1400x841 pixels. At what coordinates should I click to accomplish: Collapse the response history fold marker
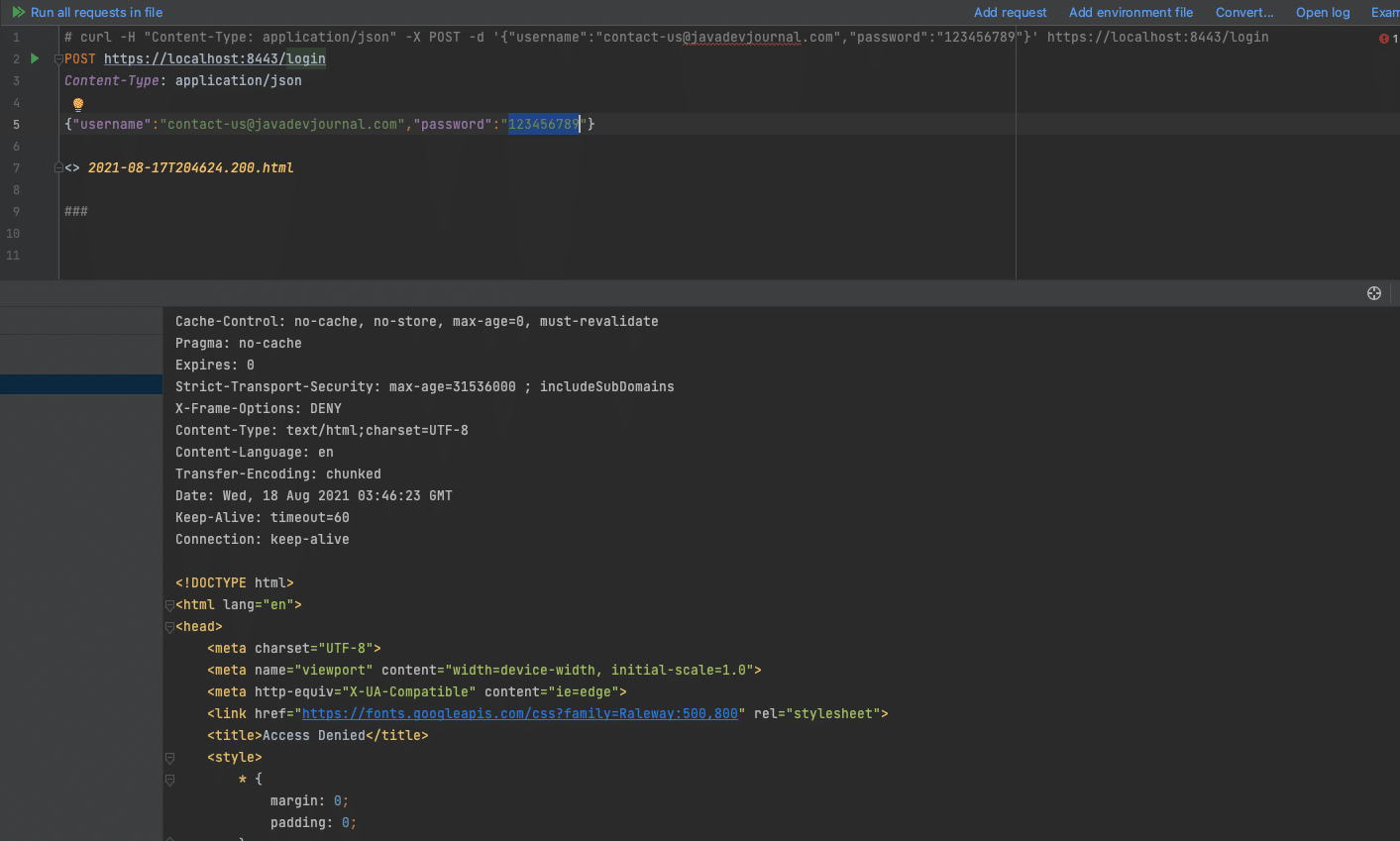58,167
